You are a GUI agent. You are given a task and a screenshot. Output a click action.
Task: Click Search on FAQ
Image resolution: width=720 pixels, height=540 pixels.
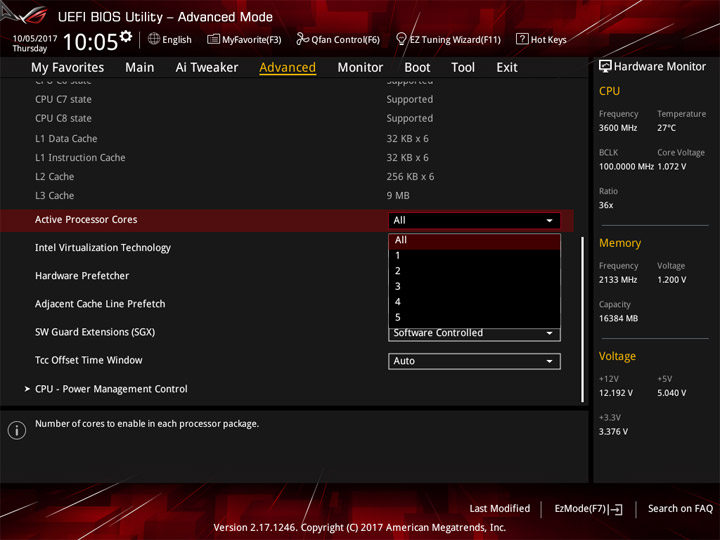click(680, 508)
